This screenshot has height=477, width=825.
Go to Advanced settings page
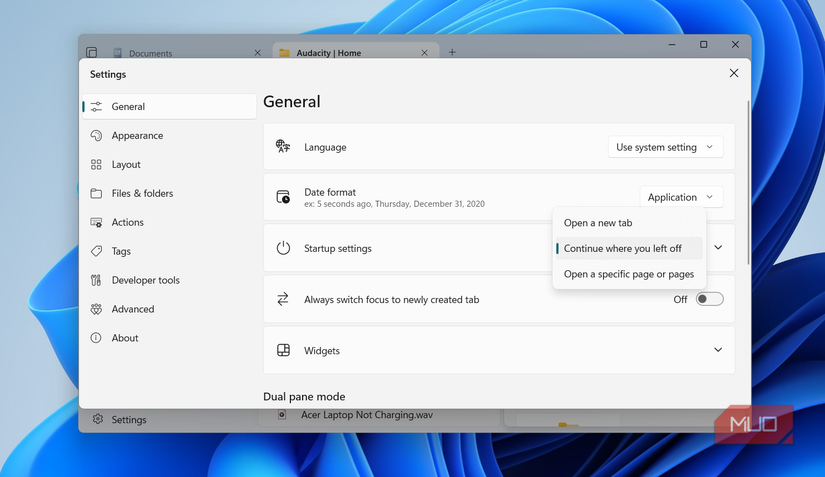(x=132, y=310)
